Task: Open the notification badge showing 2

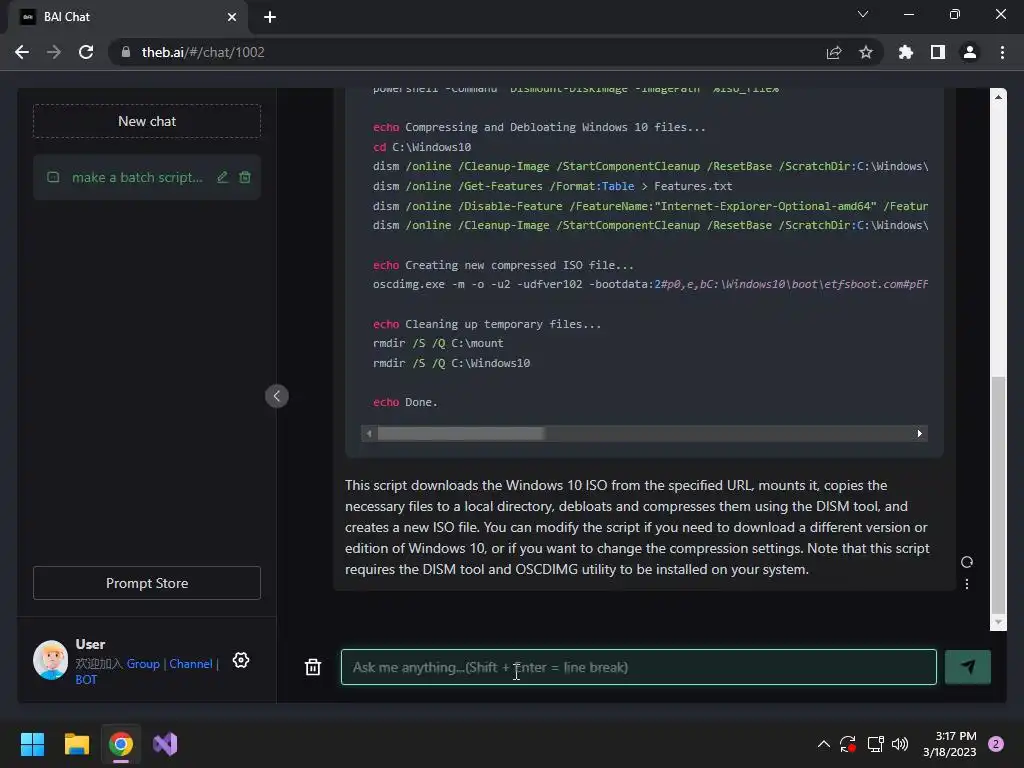Action: pyautogui.click(x=996, y=744)
